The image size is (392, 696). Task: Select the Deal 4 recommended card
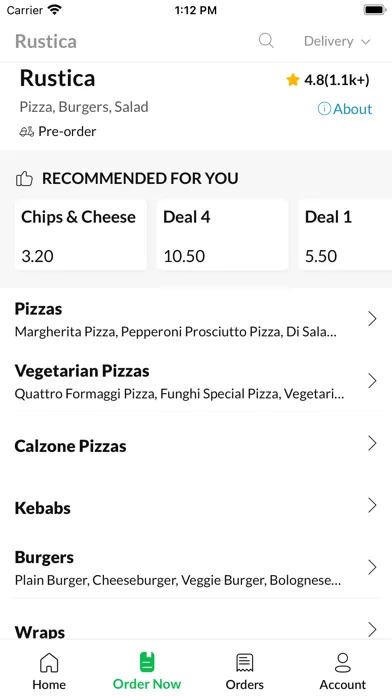tap(222, 235)
